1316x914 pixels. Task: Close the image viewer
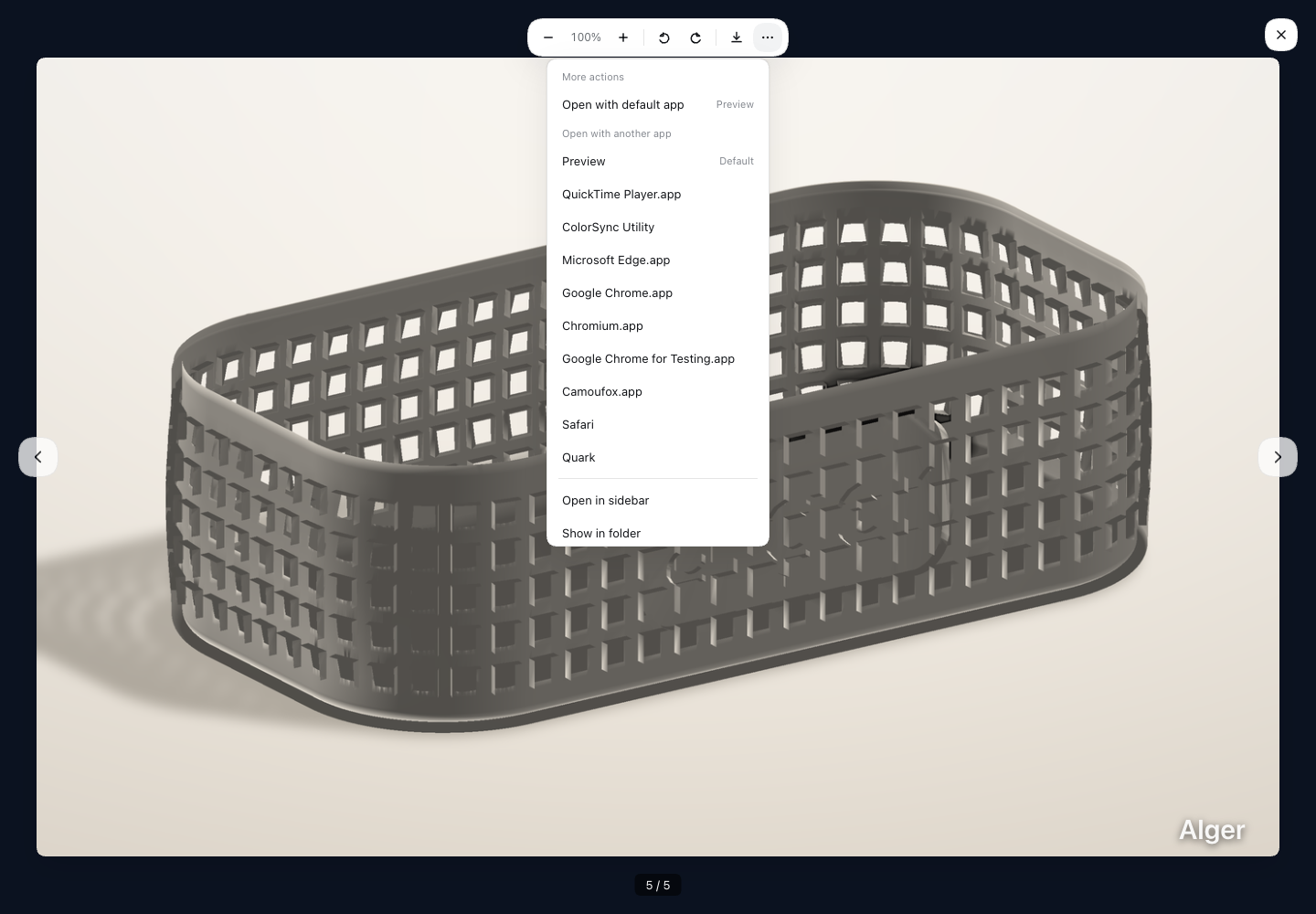[1281, 35]
